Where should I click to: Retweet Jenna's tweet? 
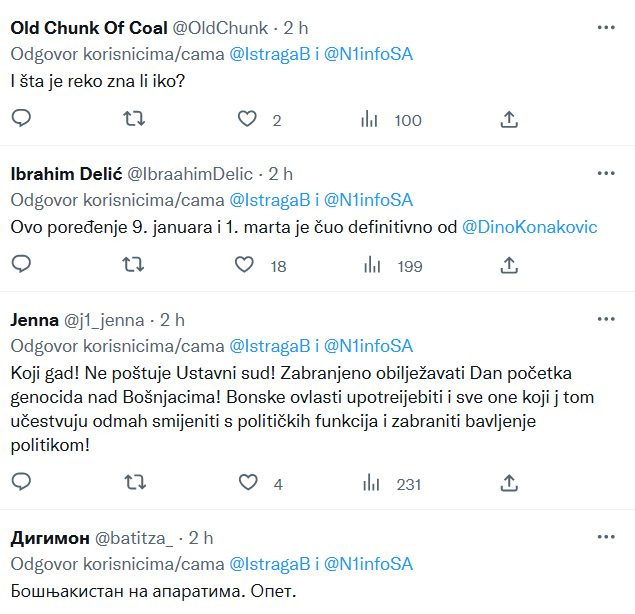click(x=133, y=483)
